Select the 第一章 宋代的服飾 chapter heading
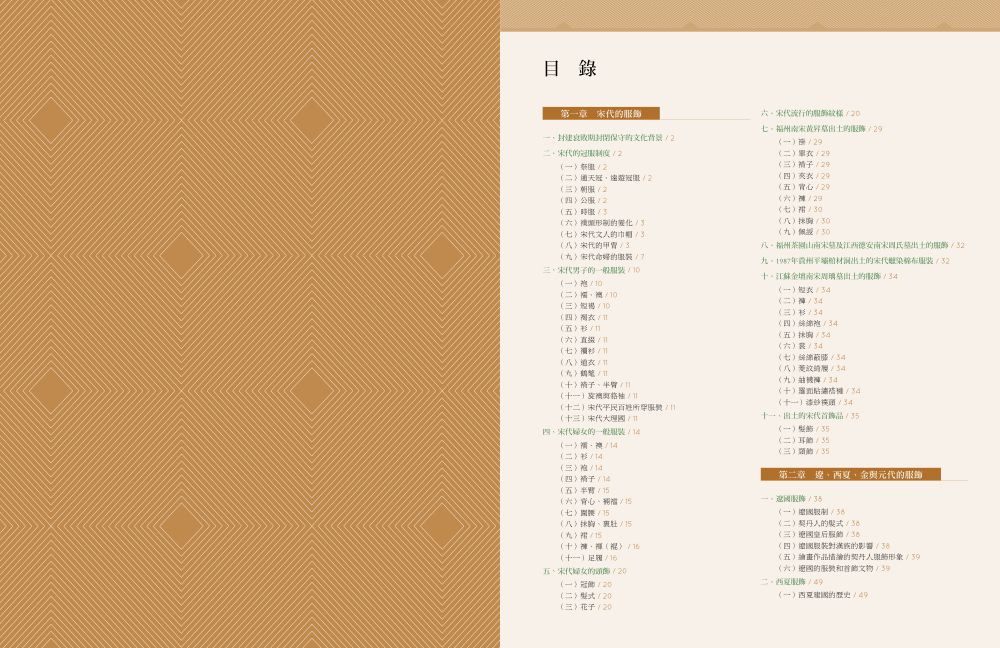This screenshot has height=648, width=1000. point(601,114)
